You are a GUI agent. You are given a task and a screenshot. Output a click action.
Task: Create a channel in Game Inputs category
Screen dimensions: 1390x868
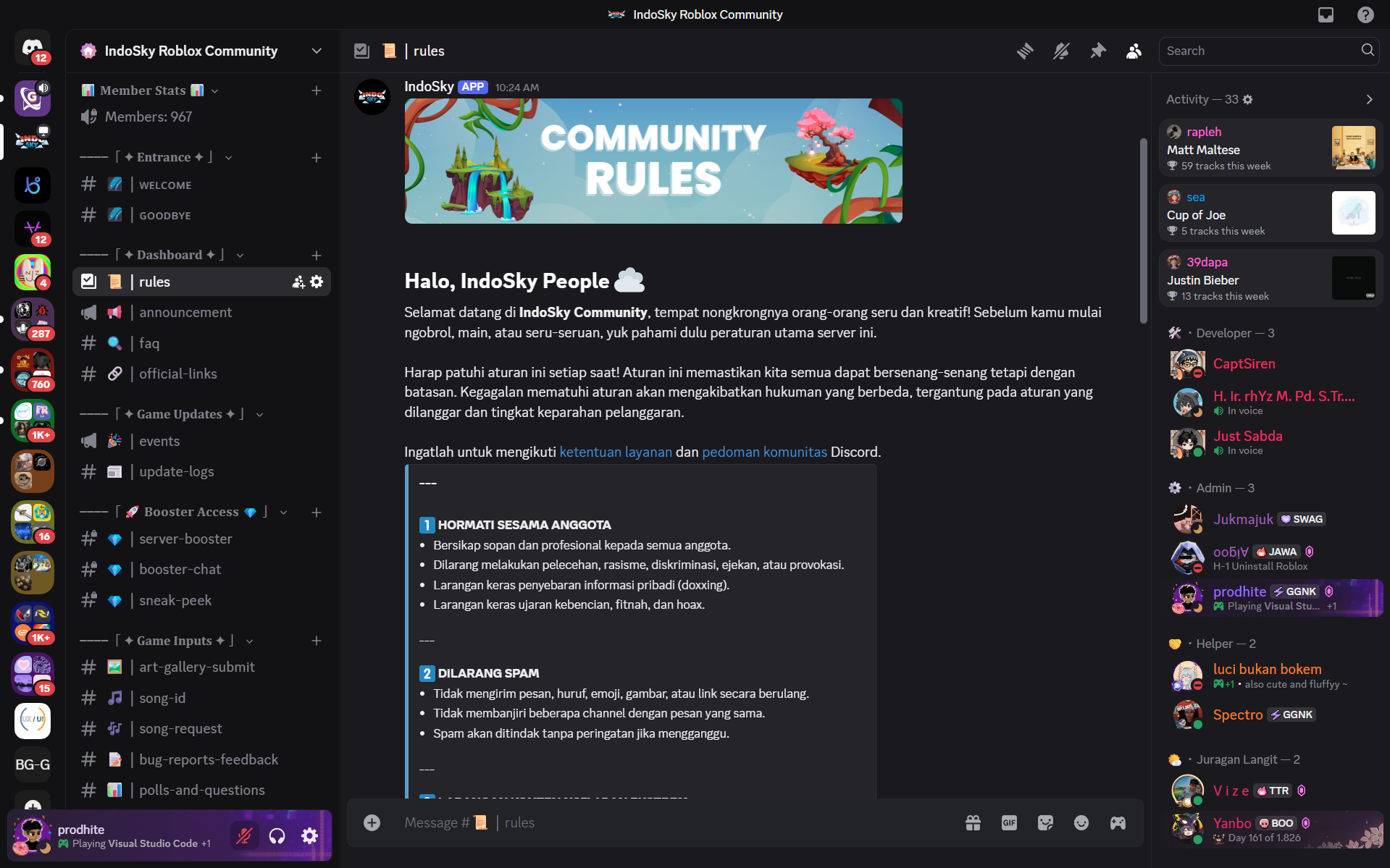coord(317,641)
